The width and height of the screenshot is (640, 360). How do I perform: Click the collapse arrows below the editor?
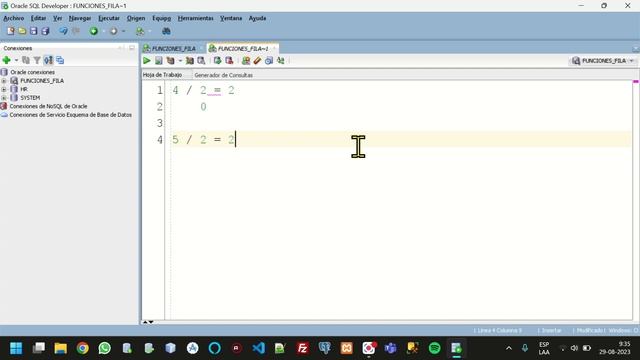(148, 322)
